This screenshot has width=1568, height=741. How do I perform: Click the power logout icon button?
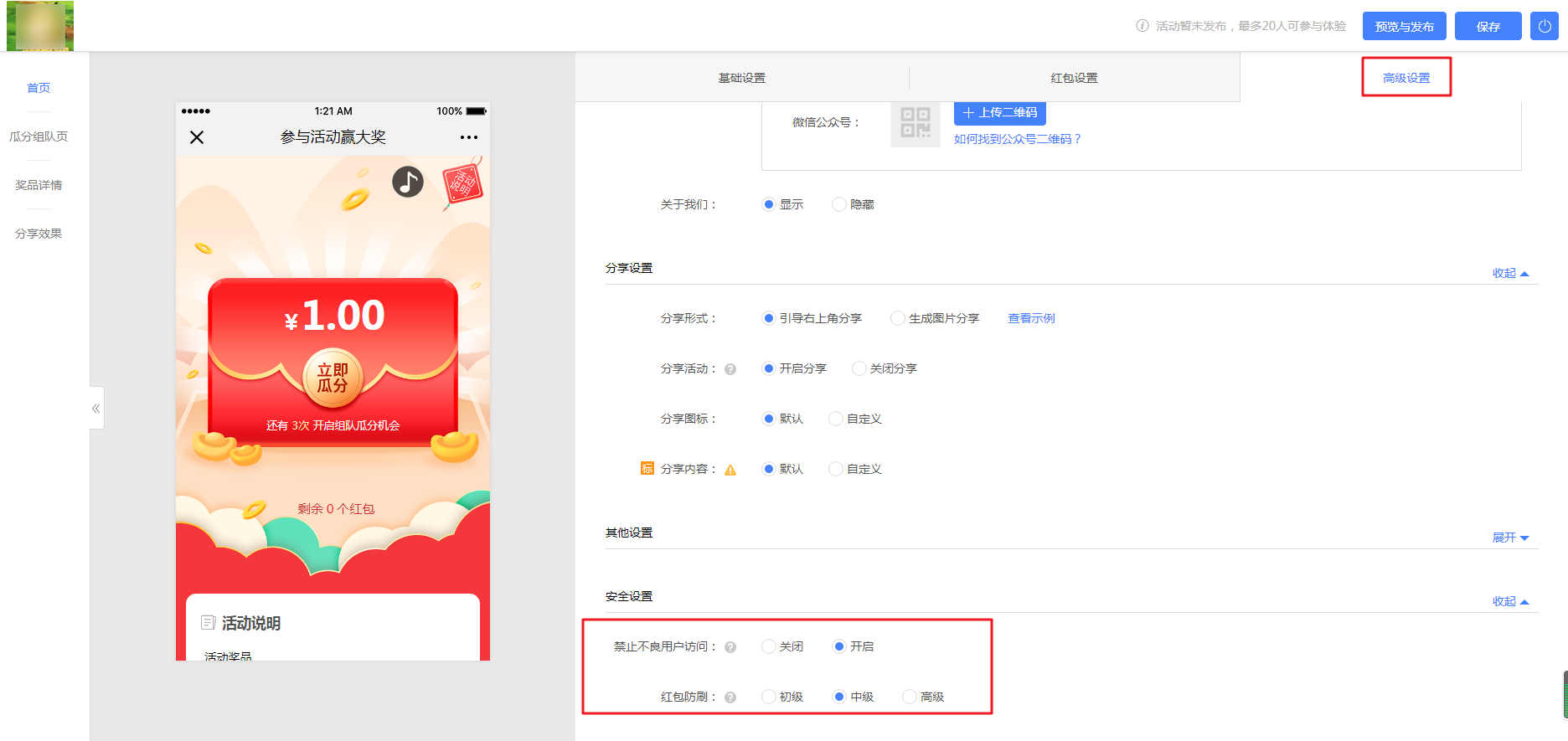pos(1544,26)
